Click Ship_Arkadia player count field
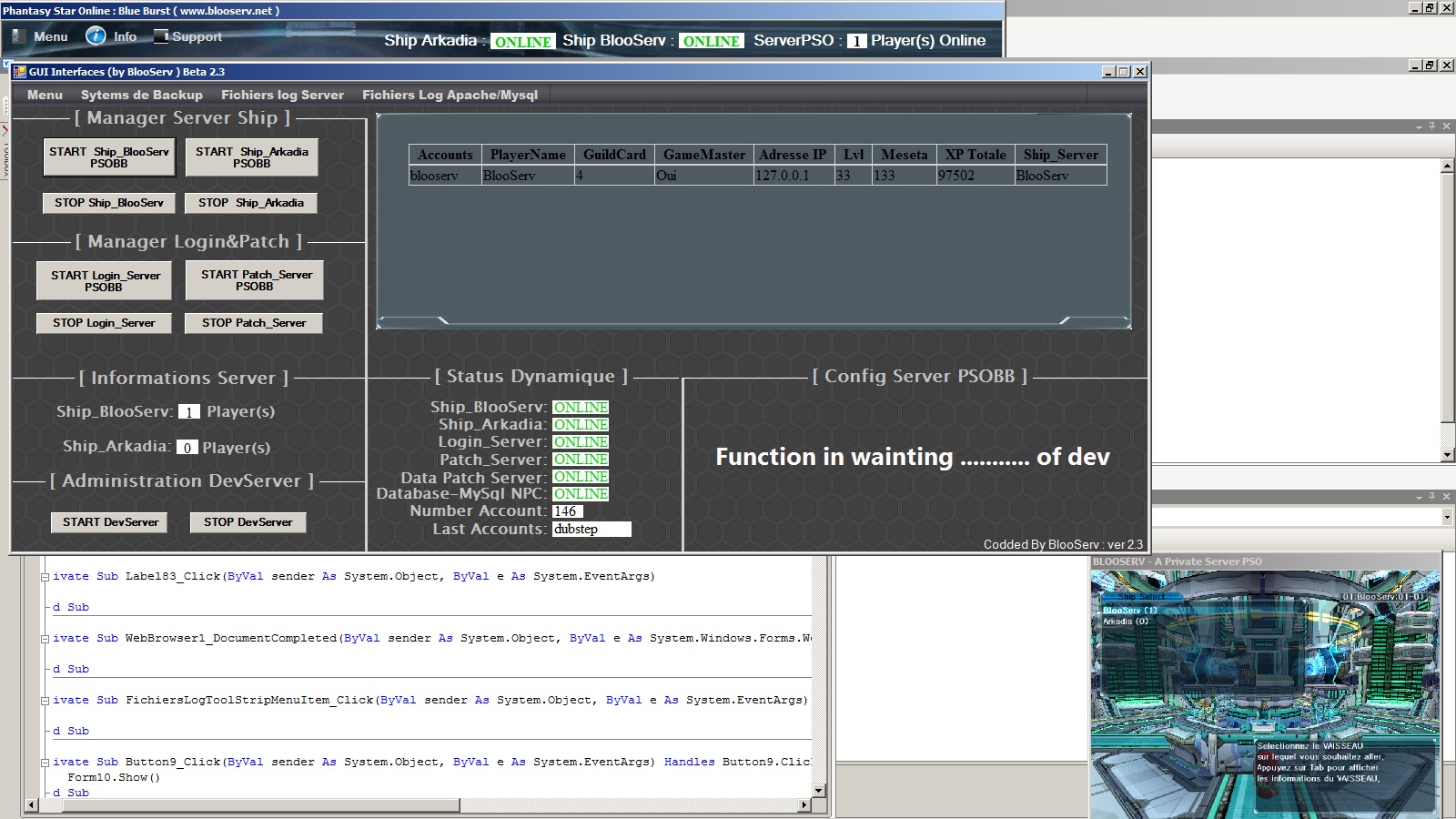 187,448
